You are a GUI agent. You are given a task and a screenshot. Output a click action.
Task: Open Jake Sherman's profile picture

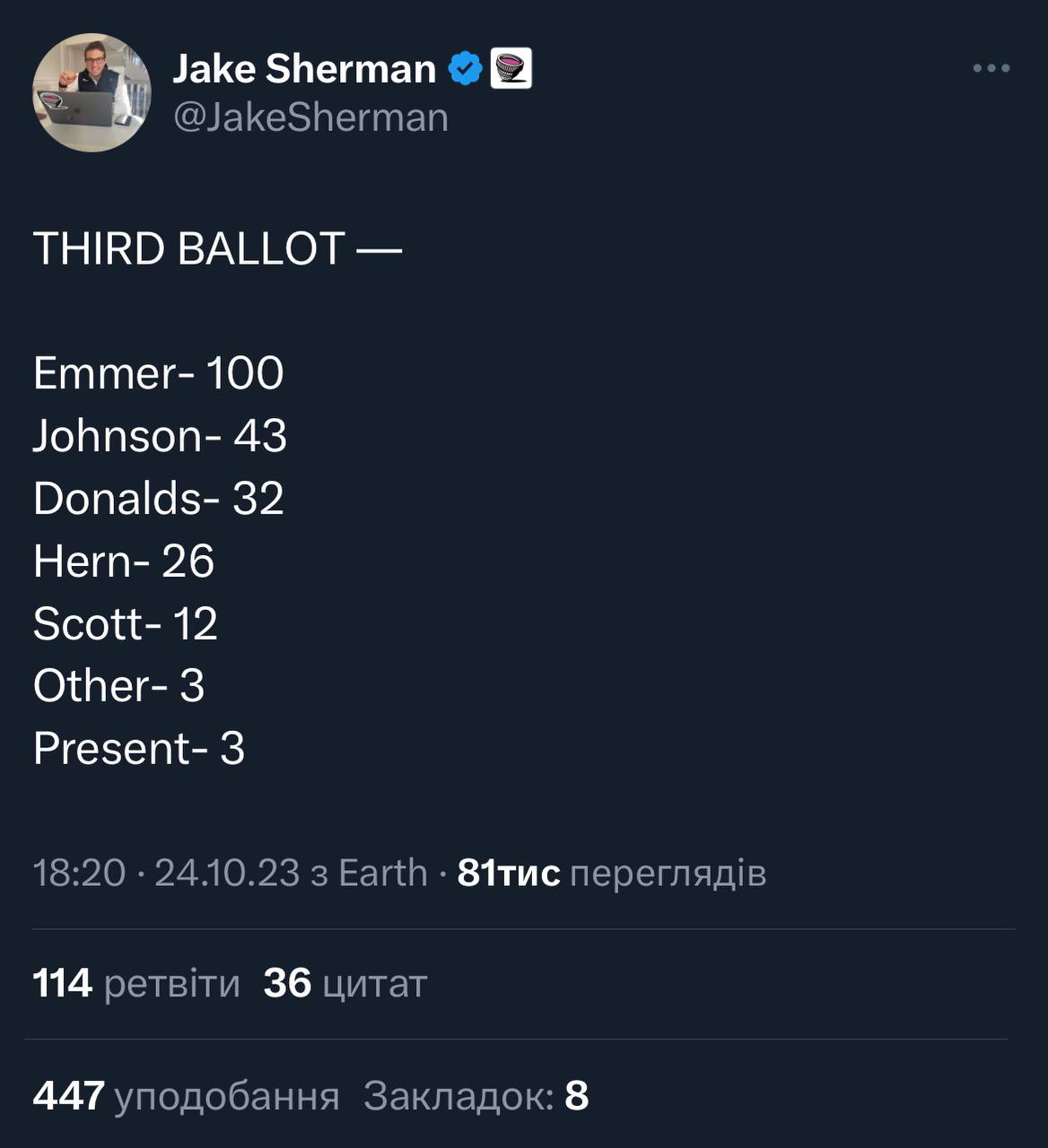point(92,92)
